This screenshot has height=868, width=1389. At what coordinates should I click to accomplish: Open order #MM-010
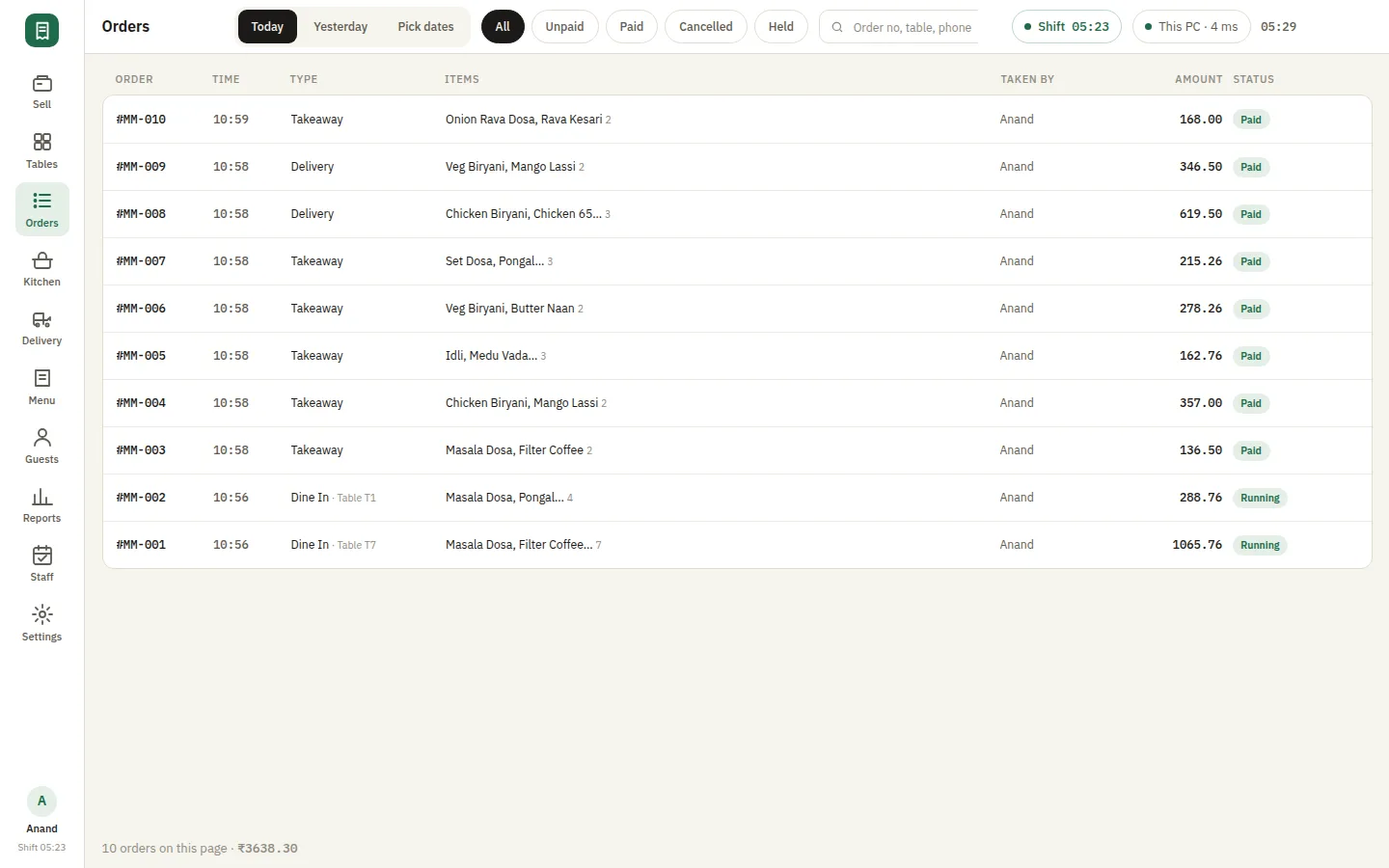coord(737,120)
